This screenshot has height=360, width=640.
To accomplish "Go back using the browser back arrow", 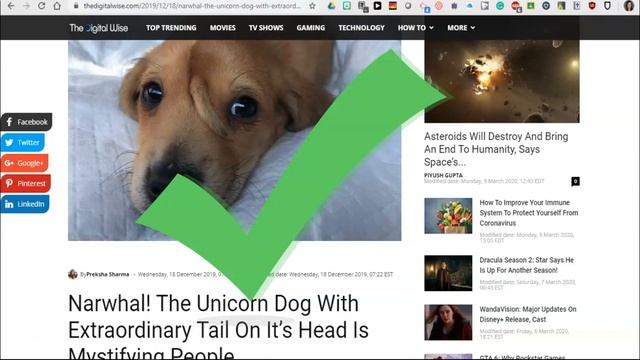I will tap(11, 6).
